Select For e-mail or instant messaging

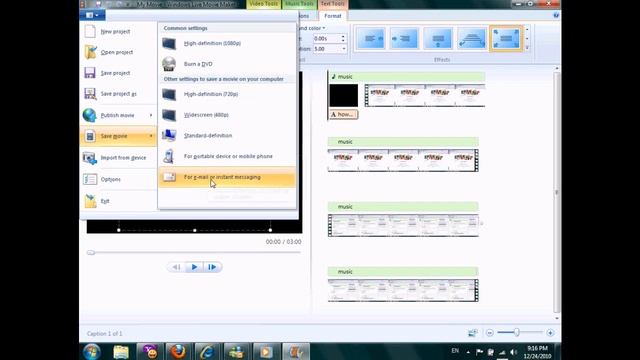coord(227,177)
